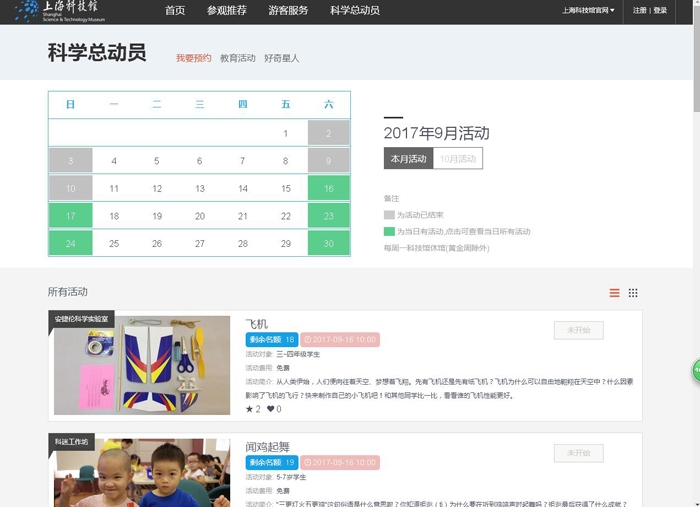Click 未开始 button for 飞机
This screenshot has height=507, width=700.
point(579,330)
